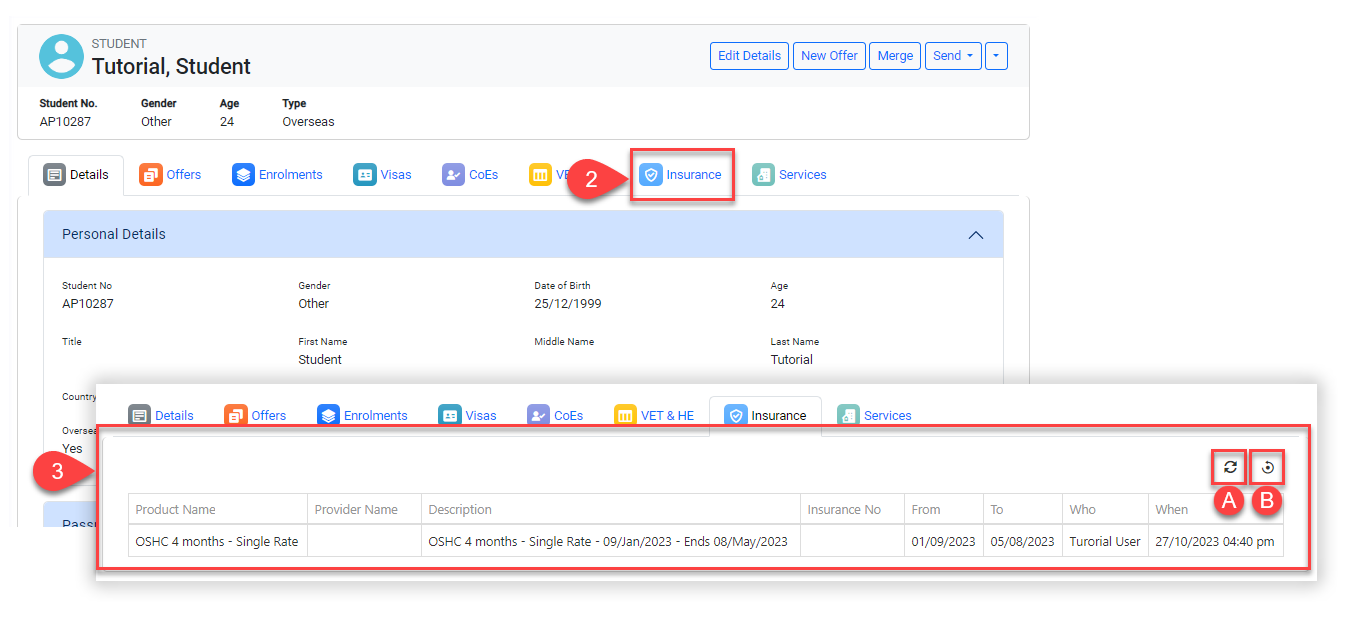Open the Visas tab in upper row
The height and width of the screenshot is (617, 1348).
pyautogui.click(x=383, y=175)
